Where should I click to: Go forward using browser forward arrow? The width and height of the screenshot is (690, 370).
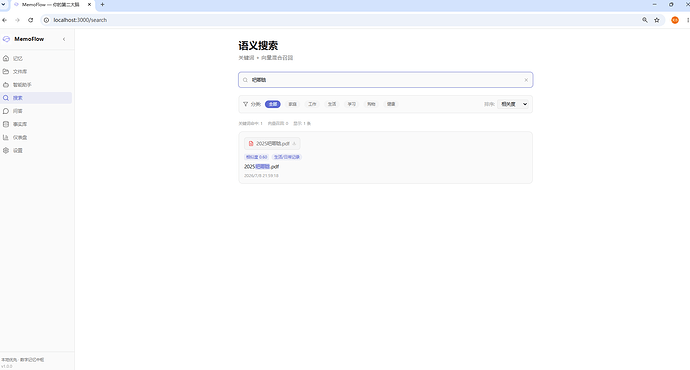click(x=18, y=20)
